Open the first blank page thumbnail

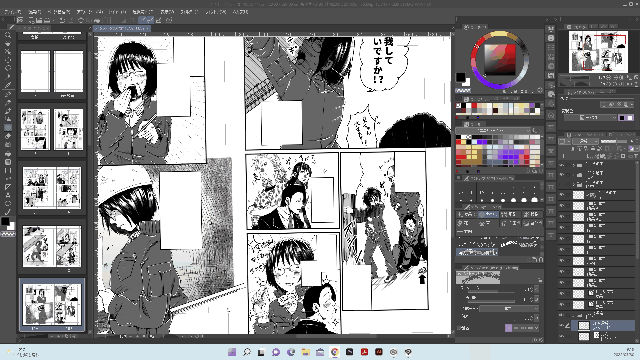click(36, 71)
